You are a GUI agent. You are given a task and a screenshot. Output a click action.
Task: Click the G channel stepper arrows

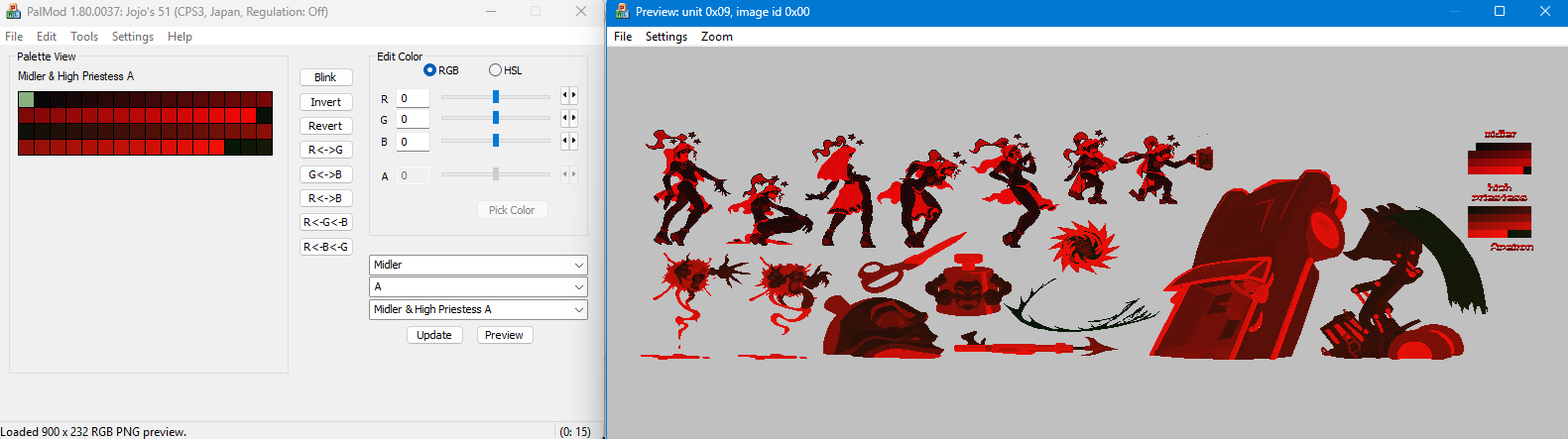click(x=569, y=118)
